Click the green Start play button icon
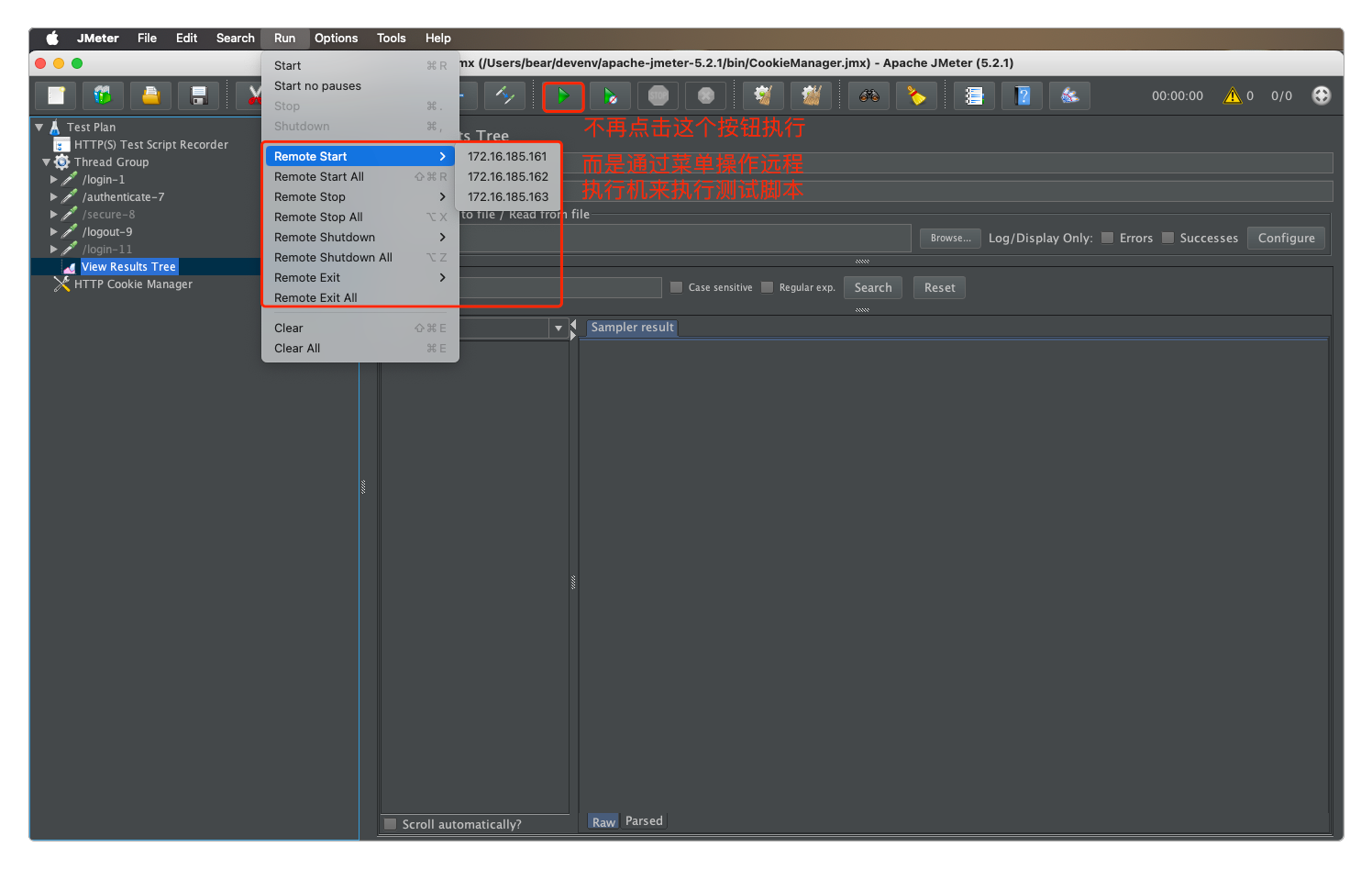Image resolution: width=1372 pixels, height=869 pixels. click(563, 95)
